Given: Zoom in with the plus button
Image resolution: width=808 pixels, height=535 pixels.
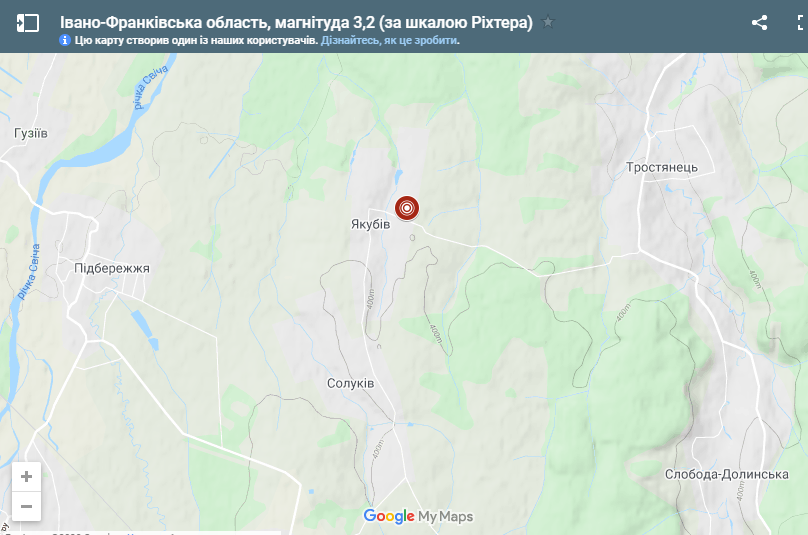Looking at the screenshot, I should 26,476.
